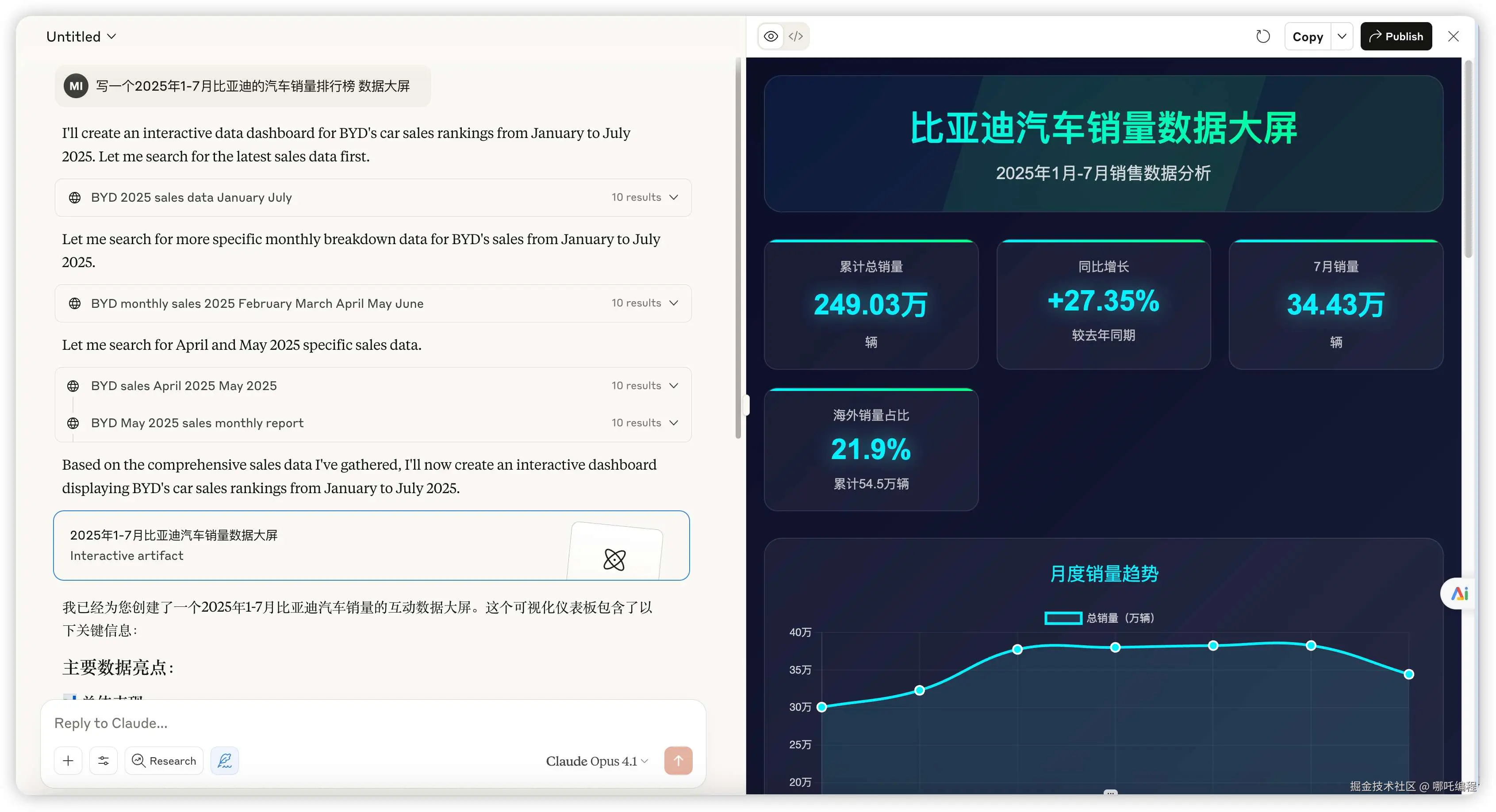Expand BYD monthly sales 2025 February search results
This screenshot has width=1496, height=812.
[x=373, y=303]
